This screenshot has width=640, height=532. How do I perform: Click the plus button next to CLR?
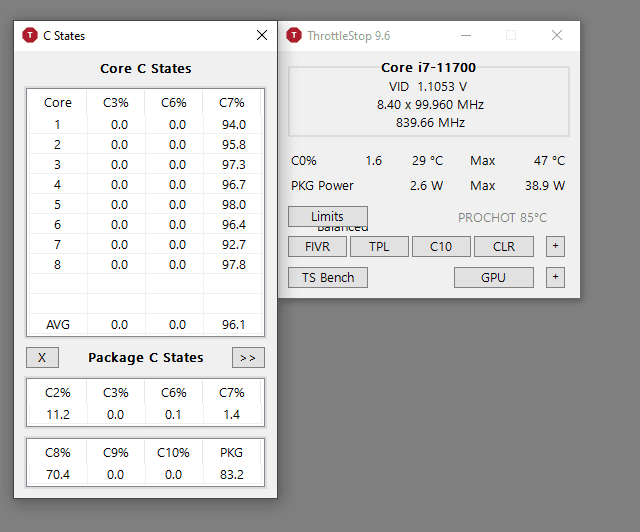556,247
